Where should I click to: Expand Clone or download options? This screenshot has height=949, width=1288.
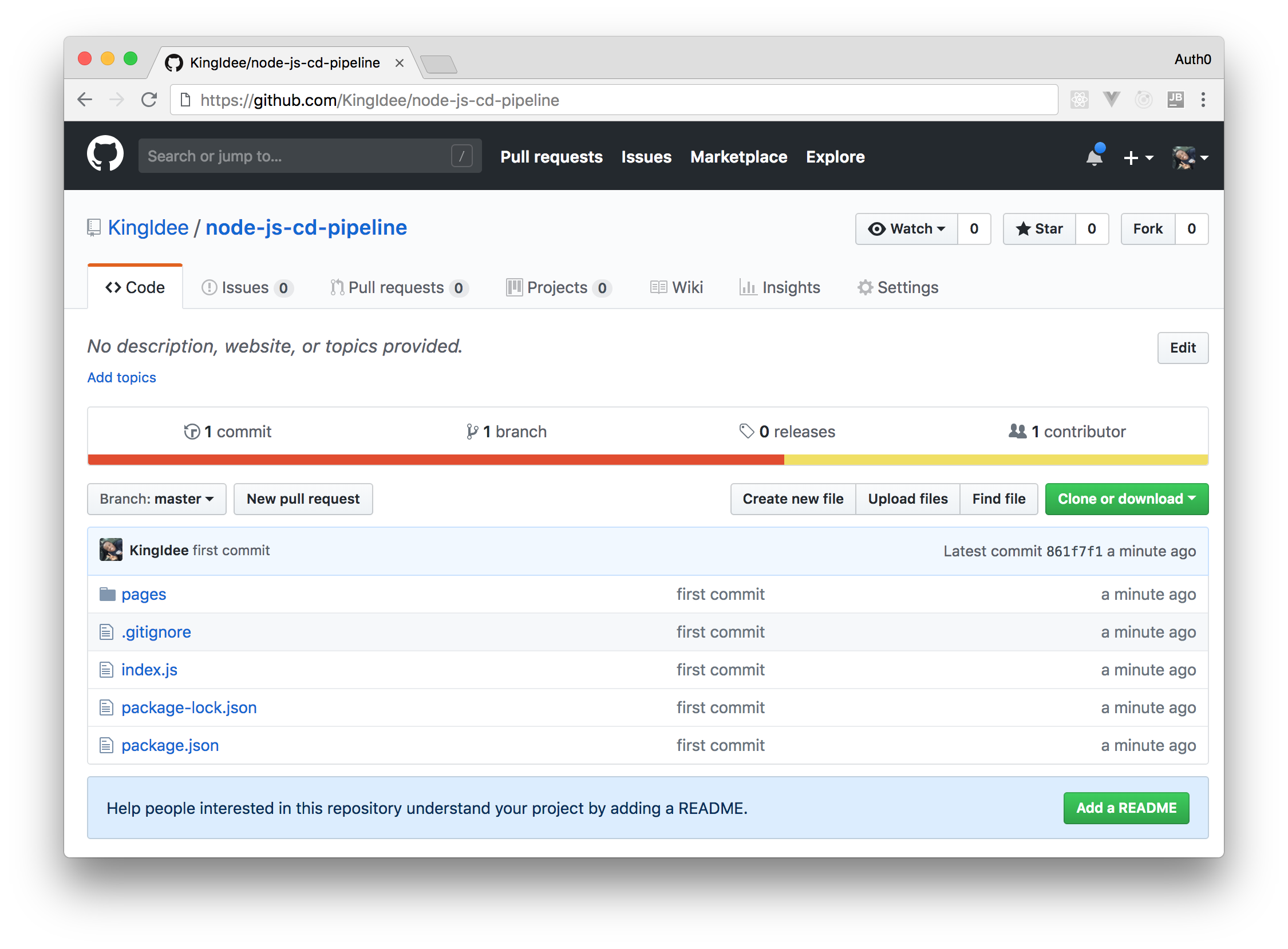[1127, 499]
